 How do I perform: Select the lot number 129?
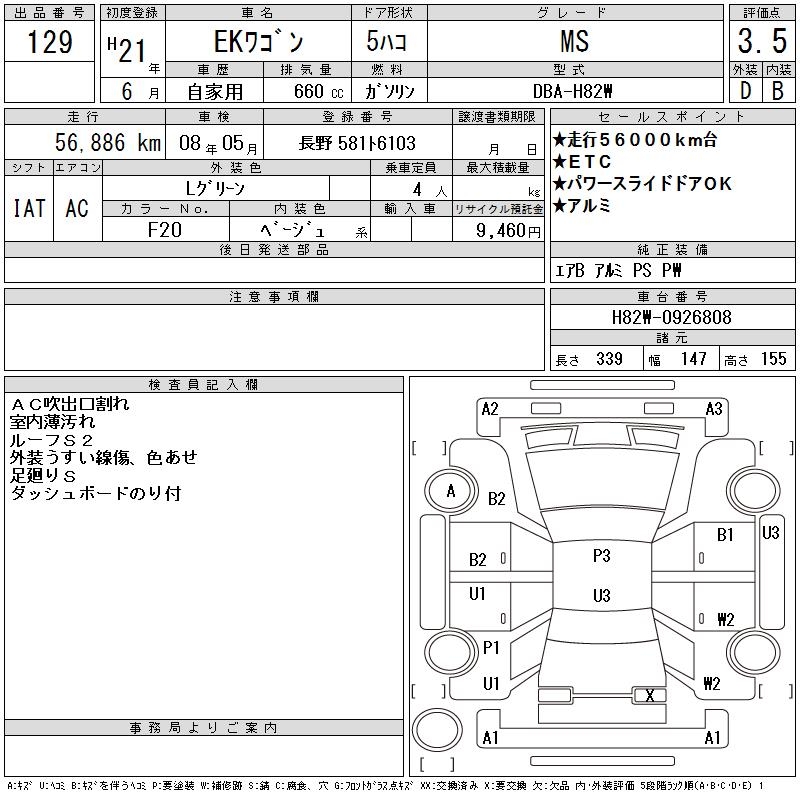coord(49,42)
